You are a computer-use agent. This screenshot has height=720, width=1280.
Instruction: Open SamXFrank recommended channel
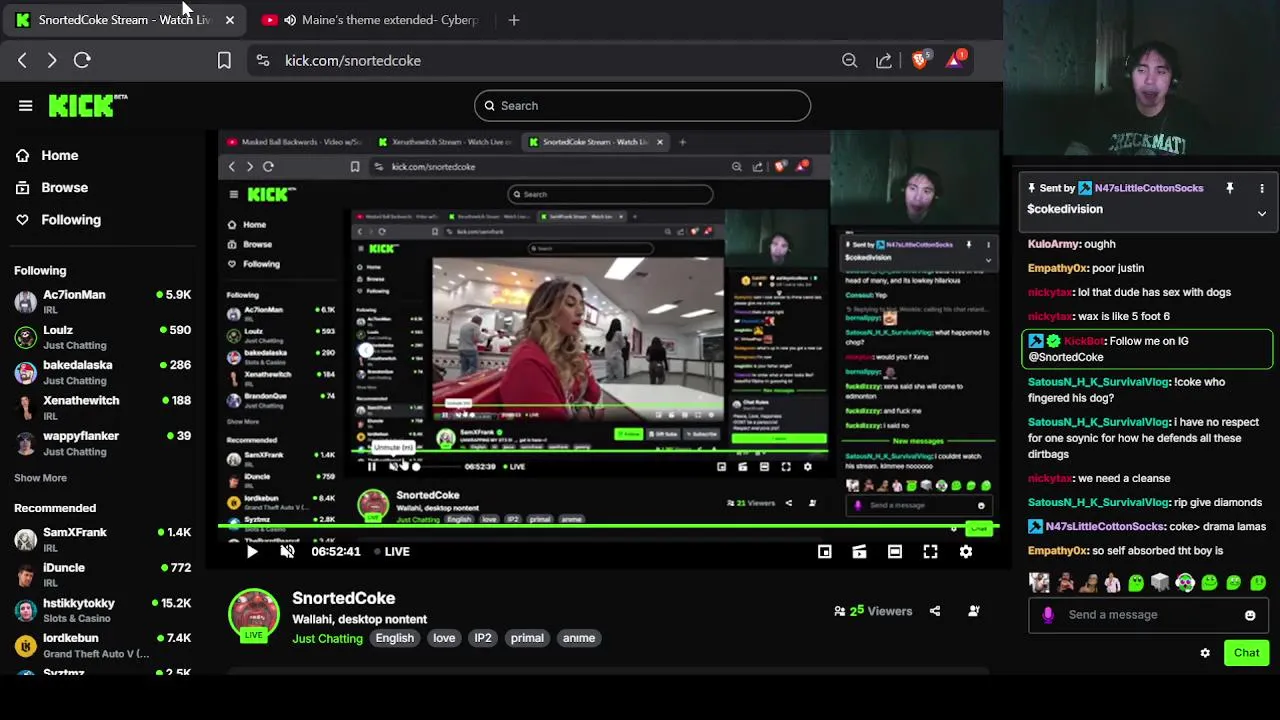102,540
